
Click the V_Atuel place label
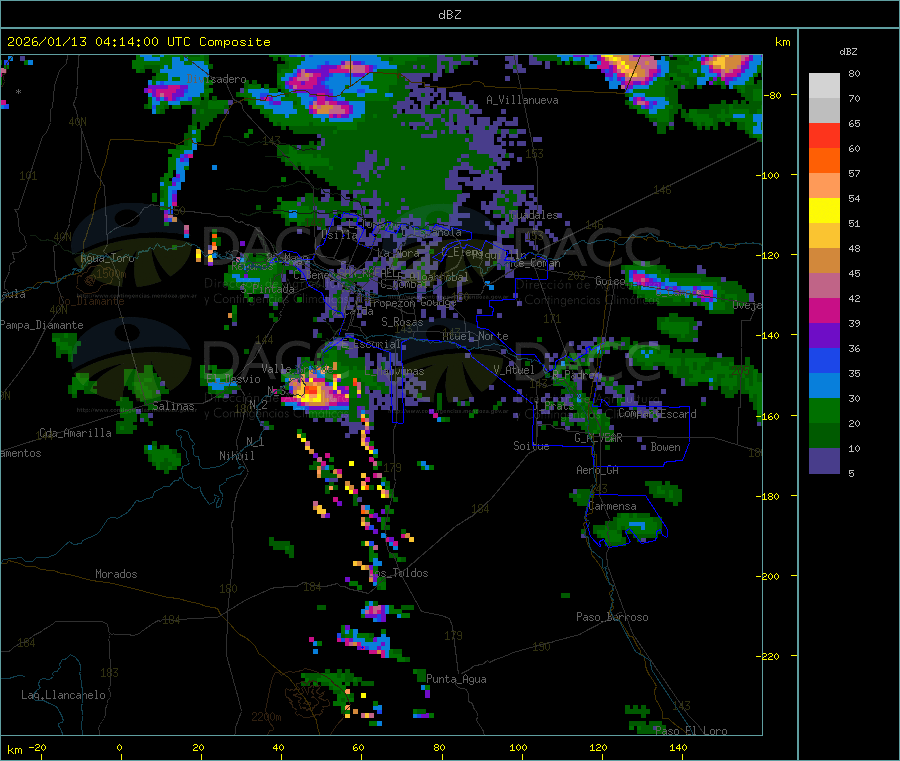[514, 370]
